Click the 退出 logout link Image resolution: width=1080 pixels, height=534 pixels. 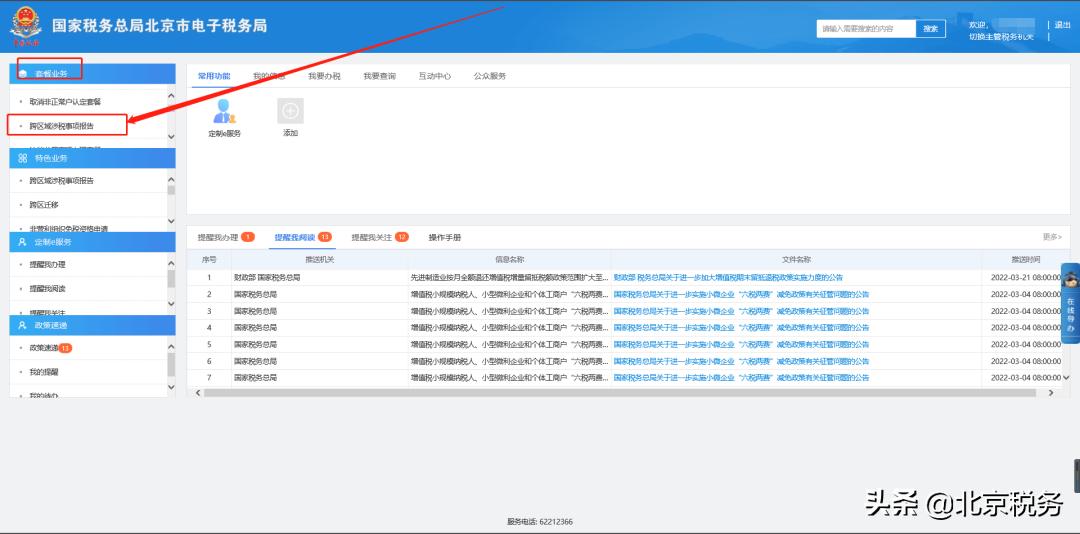[x=1061, y=25]
